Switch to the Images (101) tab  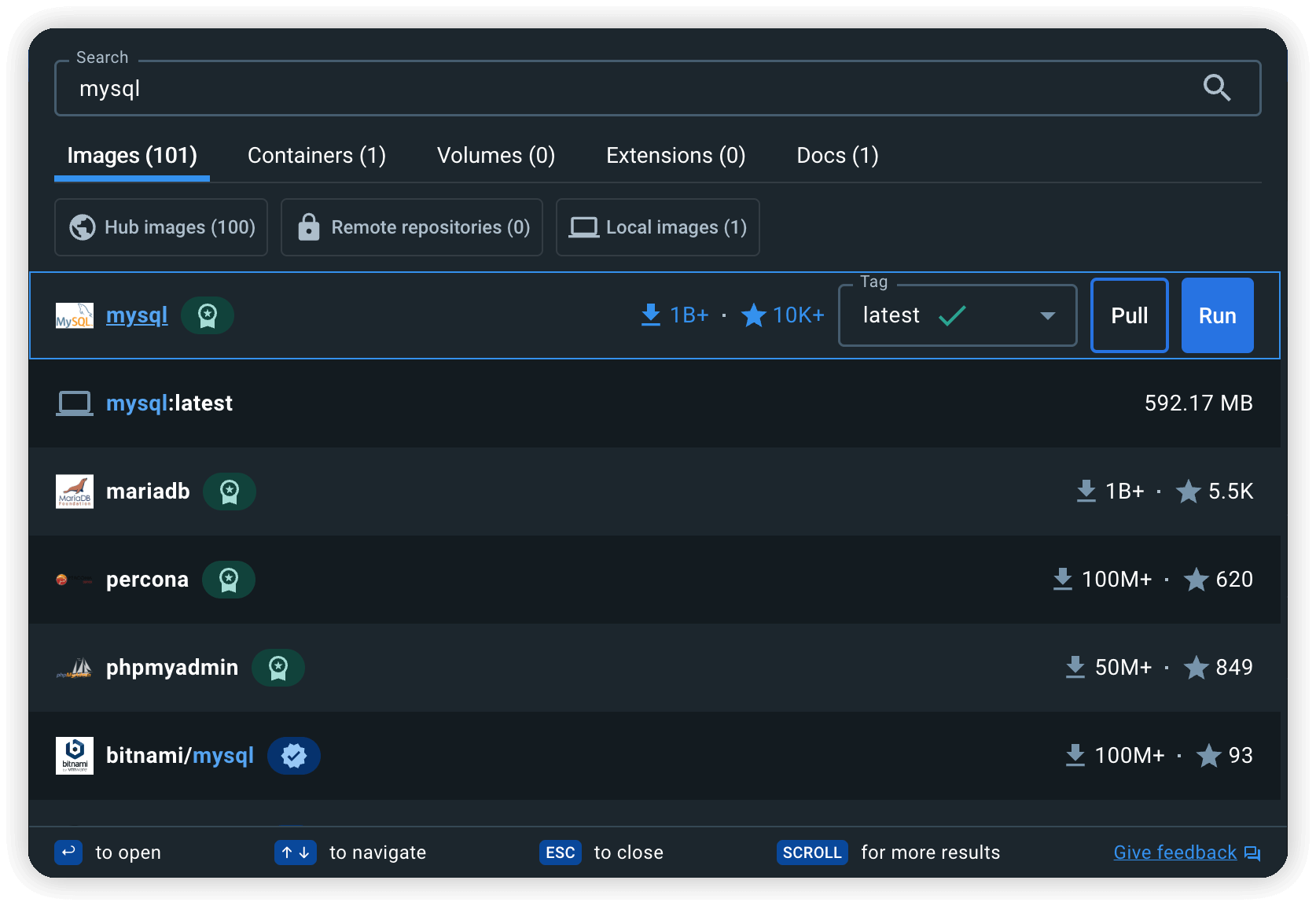132,156
